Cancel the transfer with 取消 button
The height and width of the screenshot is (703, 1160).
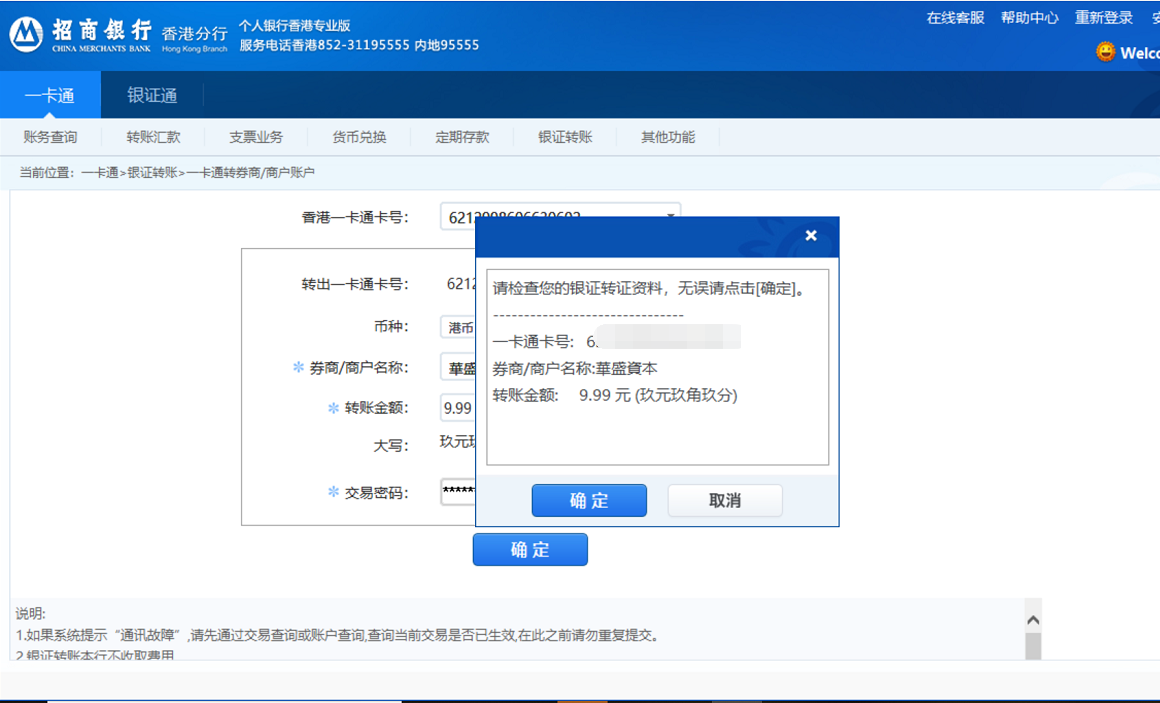click(x=725, y=501)
